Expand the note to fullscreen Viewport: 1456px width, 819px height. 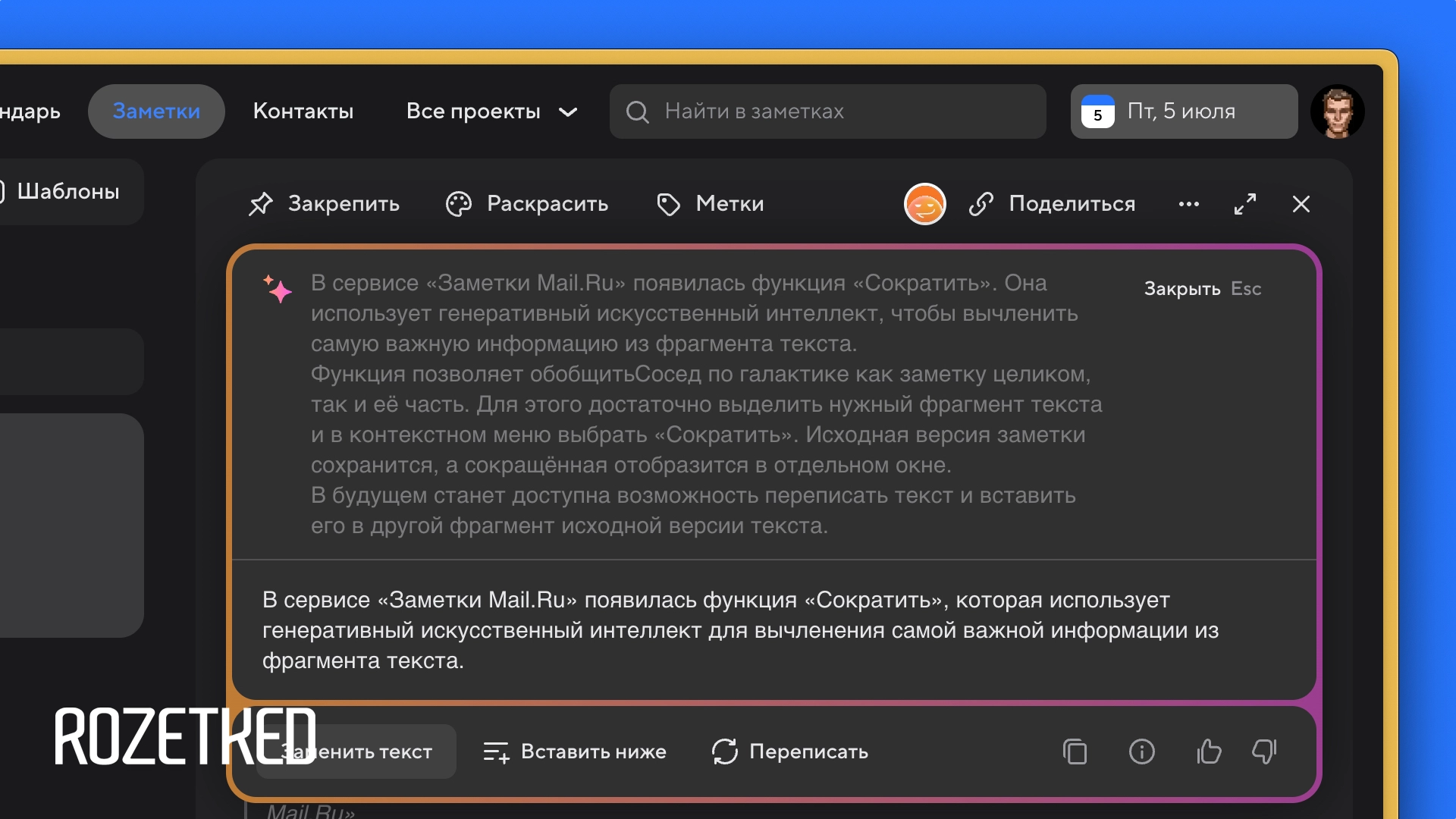1245,204
